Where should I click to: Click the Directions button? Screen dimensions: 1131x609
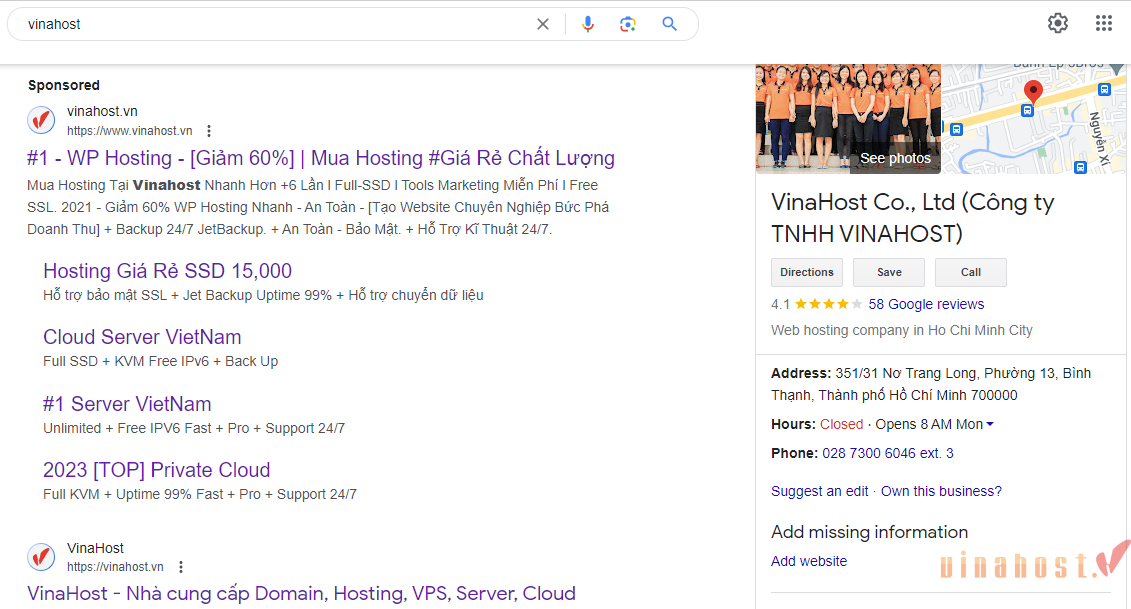[x=806, y=272]
